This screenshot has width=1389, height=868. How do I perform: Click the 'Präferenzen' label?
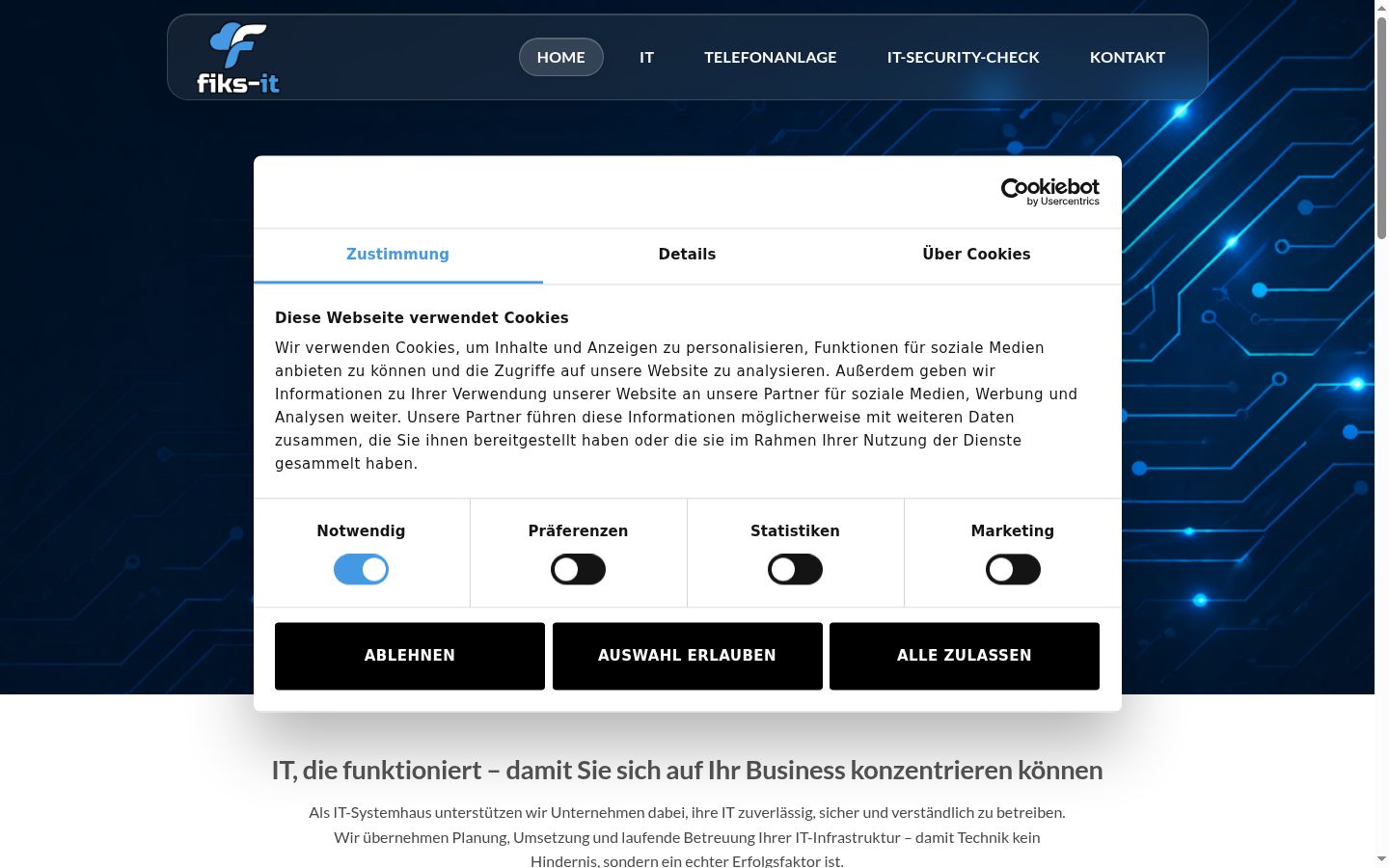coord(578,531)
